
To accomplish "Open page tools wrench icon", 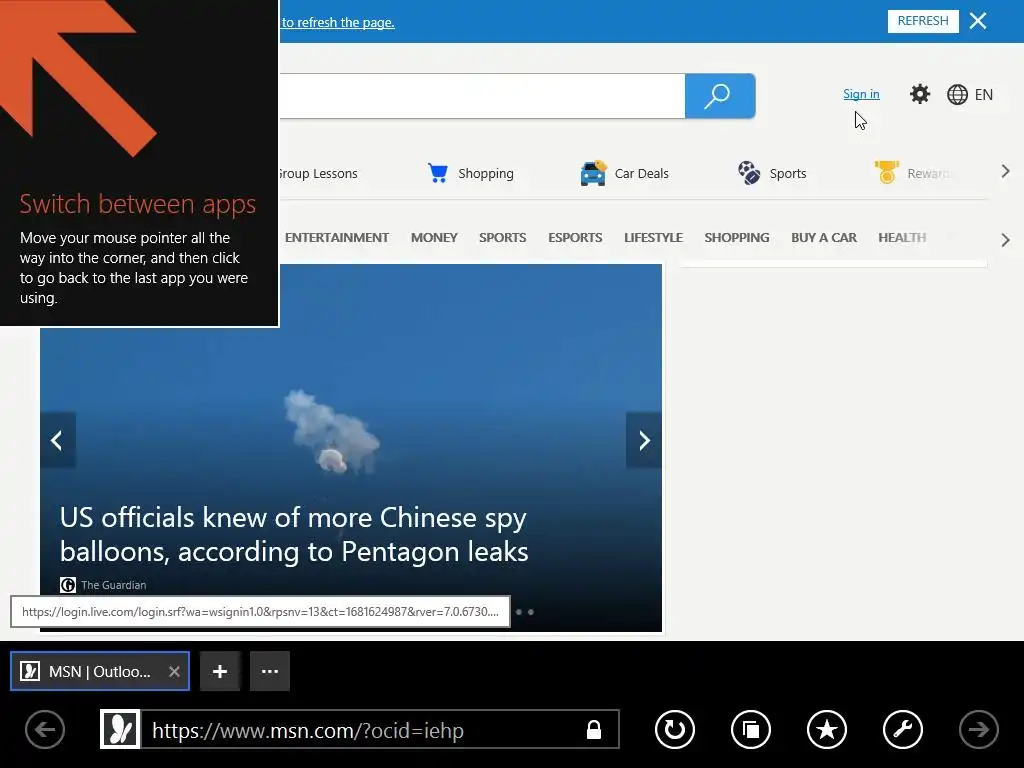I will pos(903,729).
